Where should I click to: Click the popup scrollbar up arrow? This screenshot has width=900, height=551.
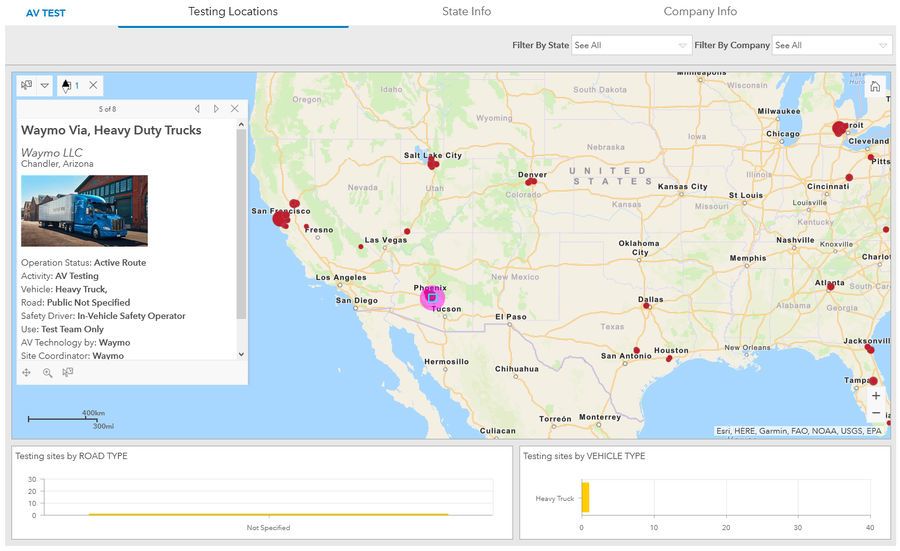(x=241, y=124)
